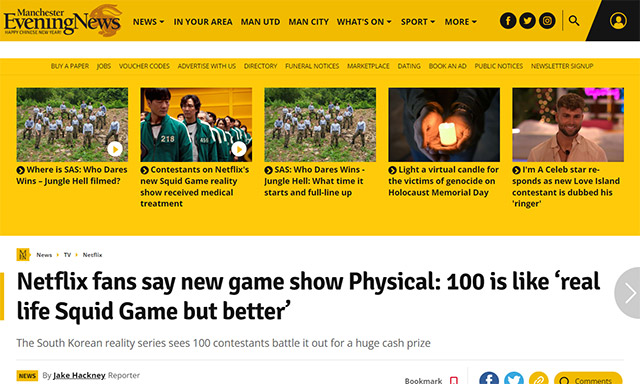Open BOOK AN AD link
The height and width of the screenshot is (384, 640).
pyautogui.click(x=447, y=66)
